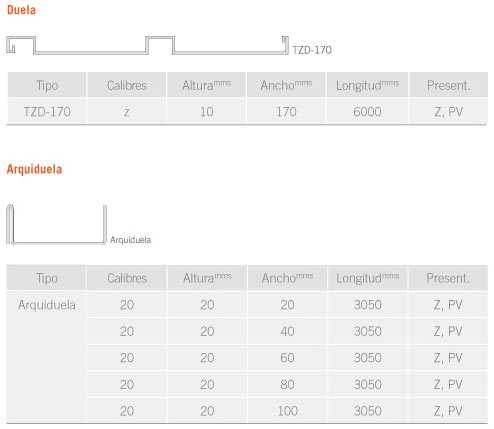Click the Arquiduela caption beside the profile
This screenshot has width=494, height=429.
point(131,240)
